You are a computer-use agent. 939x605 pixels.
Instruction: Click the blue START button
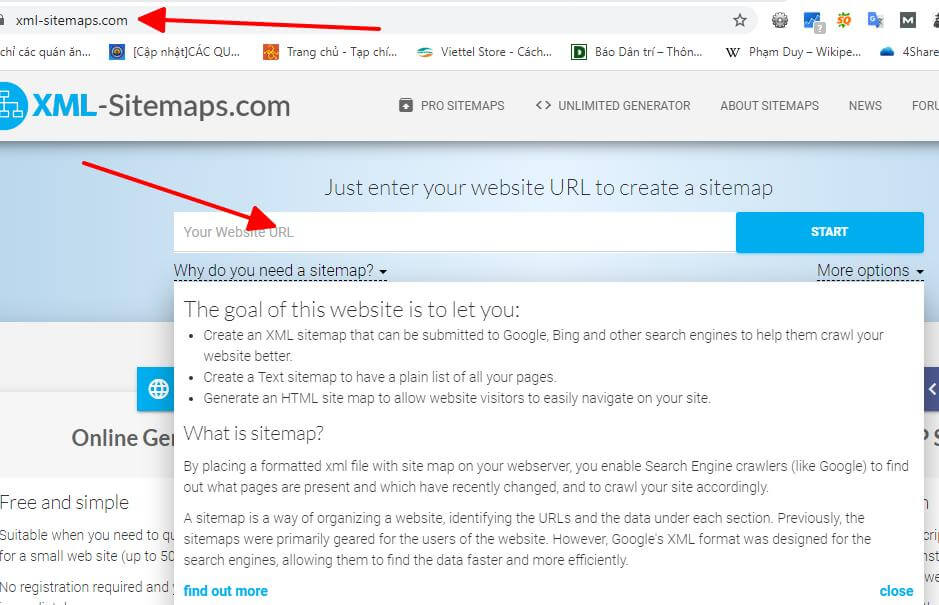click(829, 232)
